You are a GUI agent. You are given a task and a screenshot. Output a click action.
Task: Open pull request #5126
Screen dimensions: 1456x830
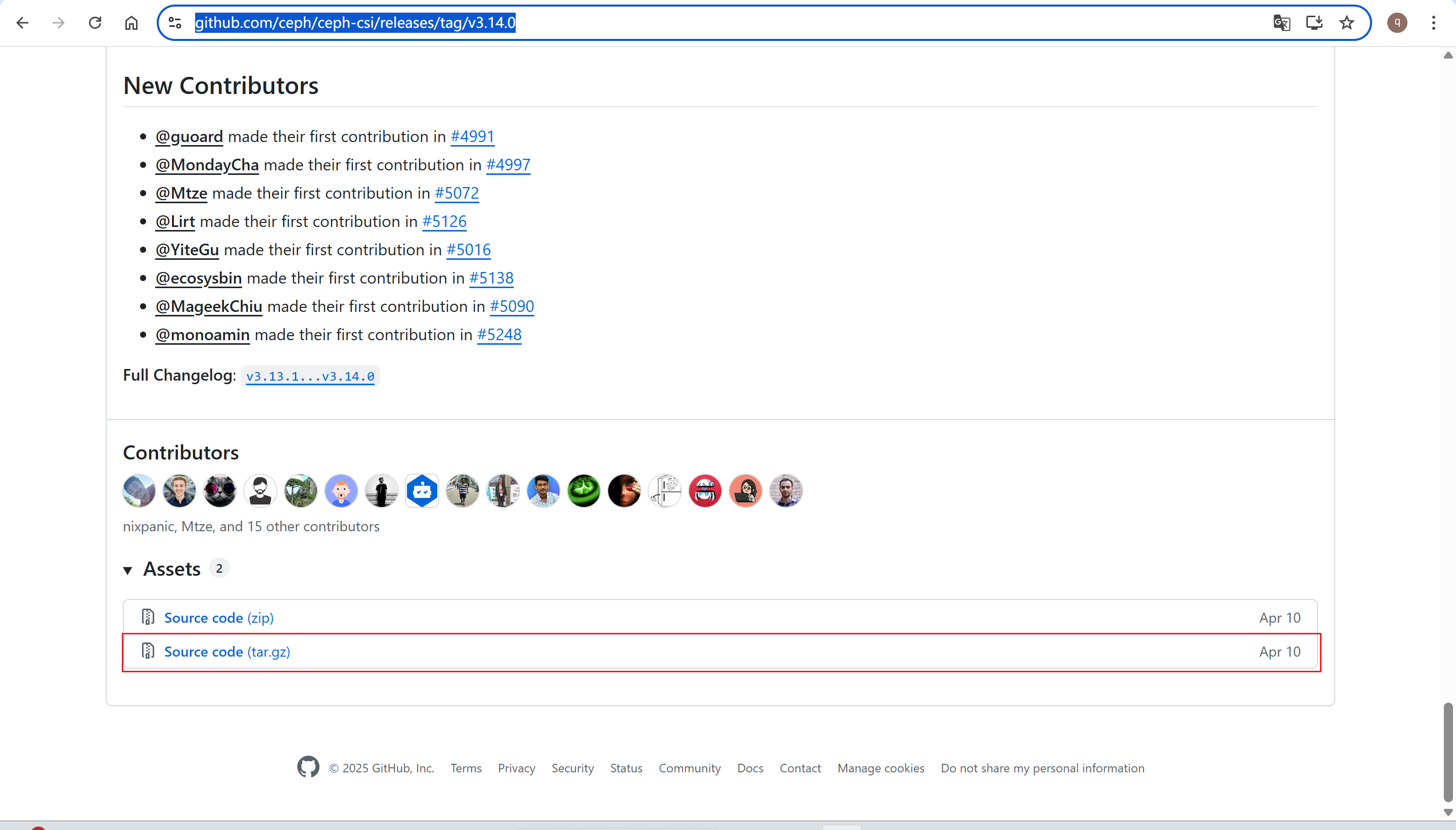(x=444, y=222)
